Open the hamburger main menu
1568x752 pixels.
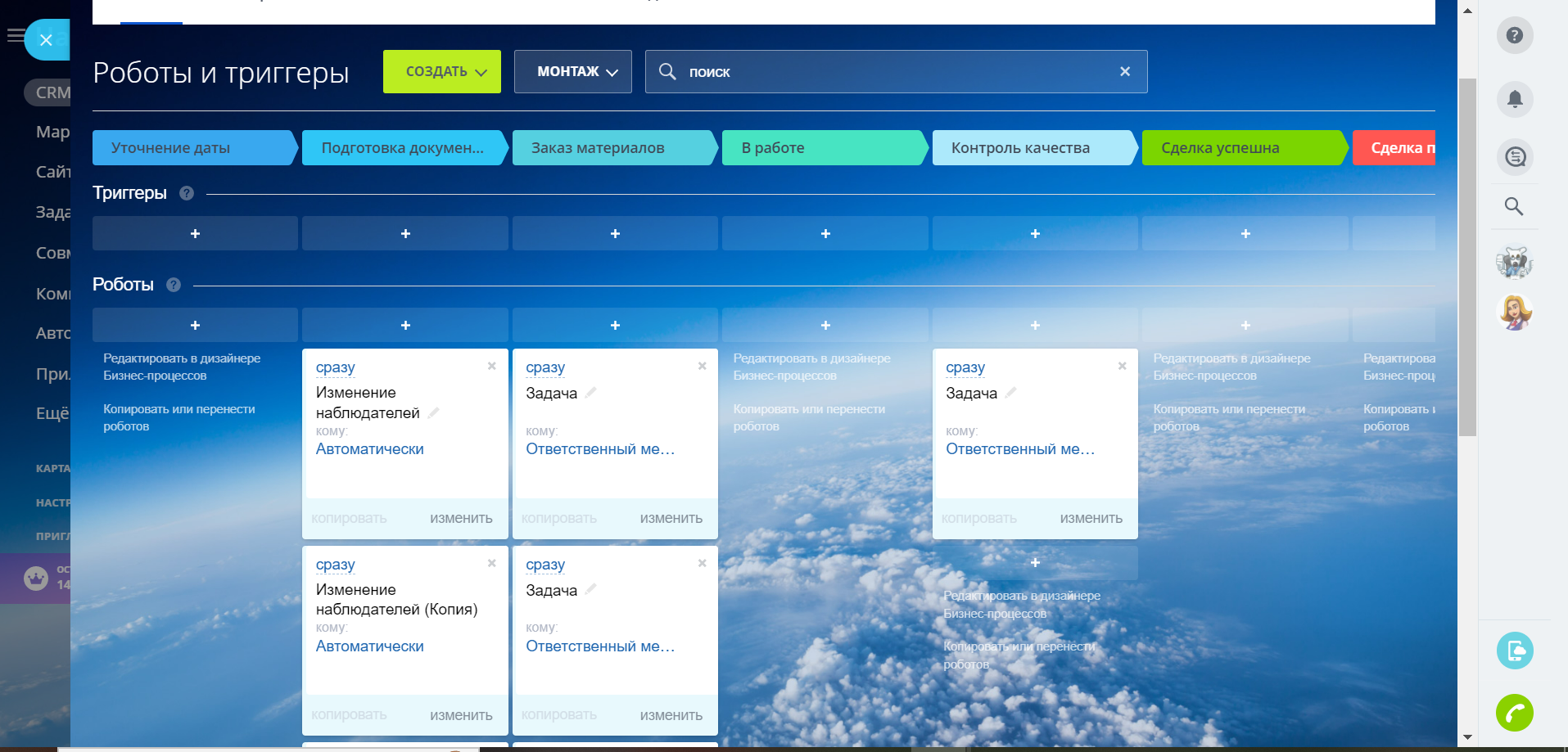click(15, 35)
